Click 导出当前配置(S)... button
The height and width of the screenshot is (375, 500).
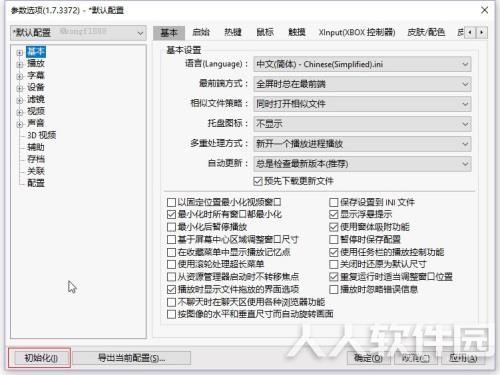pos(131,358)
